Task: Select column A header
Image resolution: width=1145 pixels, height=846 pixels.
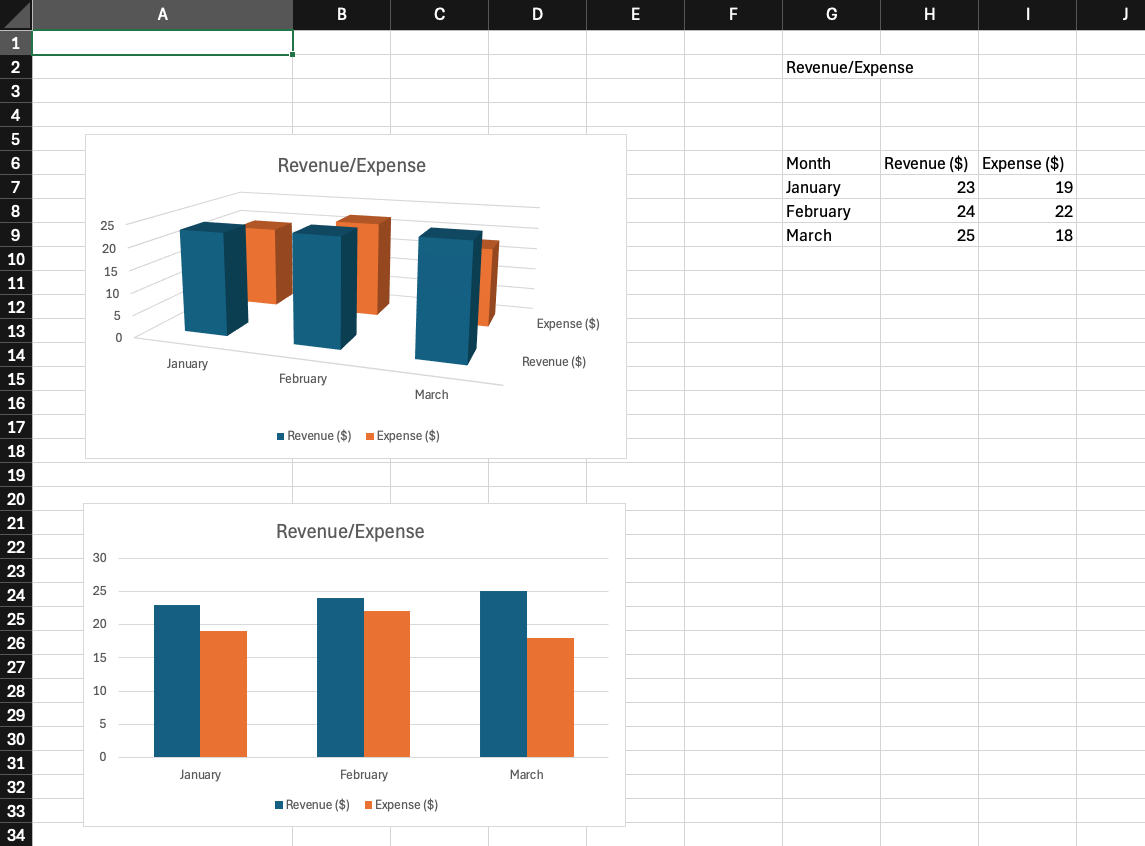Action: [162, 15]
